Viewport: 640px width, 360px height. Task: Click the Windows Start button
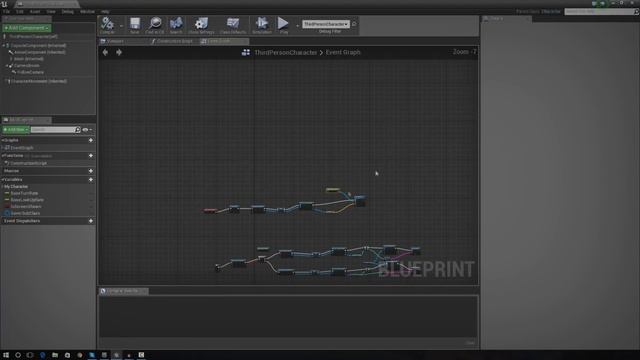click(6, 355)
